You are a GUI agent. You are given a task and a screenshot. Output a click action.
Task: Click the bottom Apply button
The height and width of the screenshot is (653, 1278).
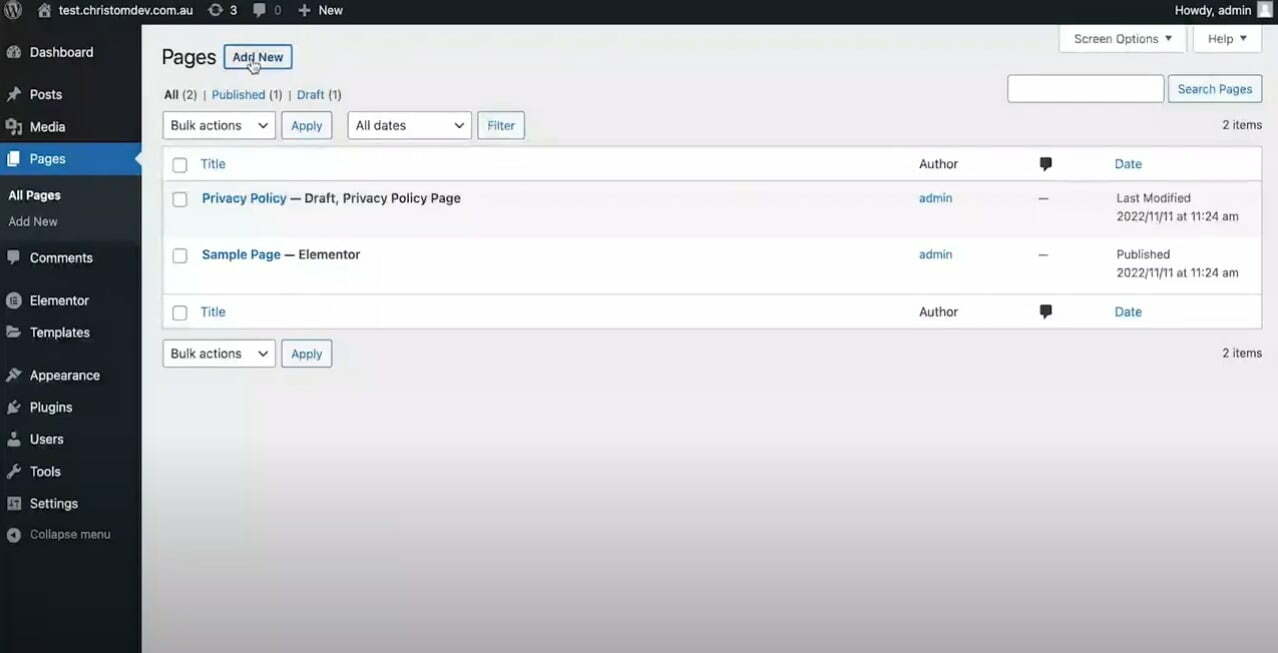point(306,353)
